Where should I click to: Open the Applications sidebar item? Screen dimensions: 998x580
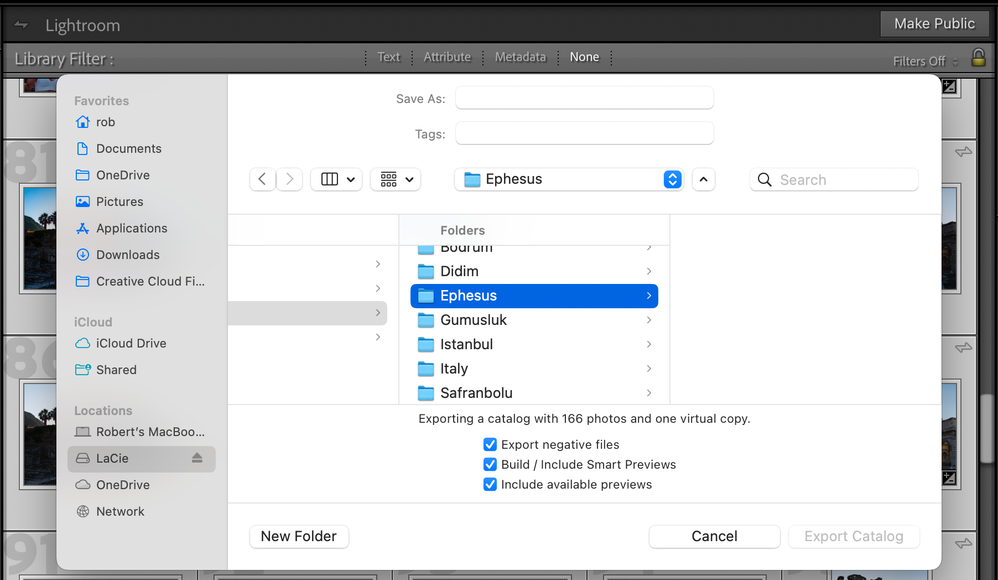click(131, 228)
